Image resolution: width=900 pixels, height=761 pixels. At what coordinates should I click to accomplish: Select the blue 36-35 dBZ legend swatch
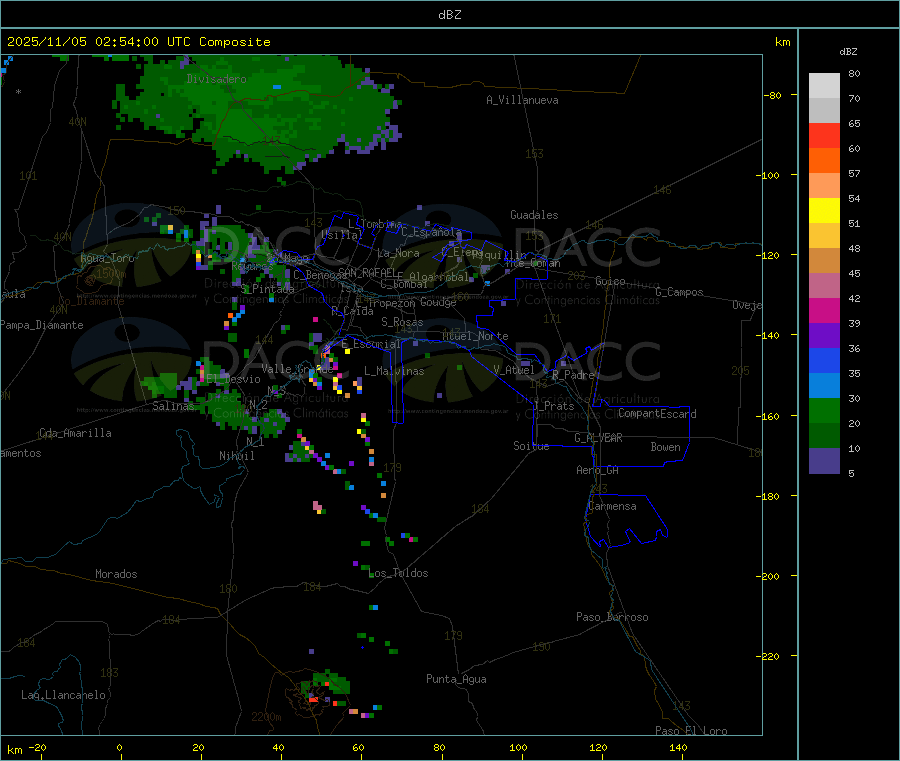[824, 360]
